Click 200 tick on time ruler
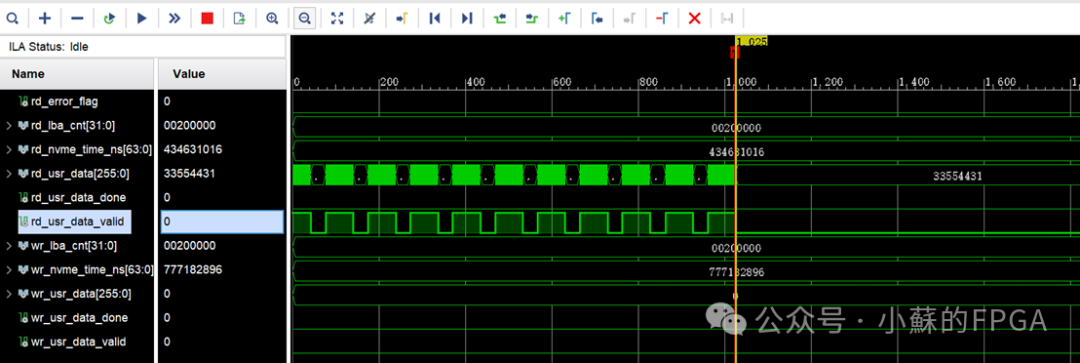The width and height of the screenshot is (1080, 363). tap(388, 82)
